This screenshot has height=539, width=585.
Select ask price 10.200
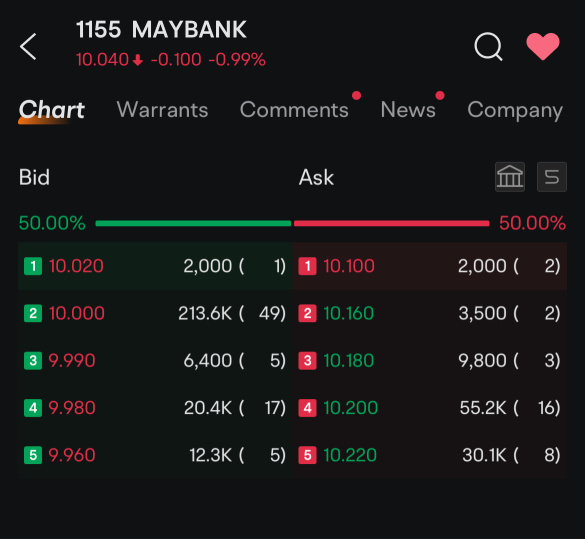[x=350, y=408]
